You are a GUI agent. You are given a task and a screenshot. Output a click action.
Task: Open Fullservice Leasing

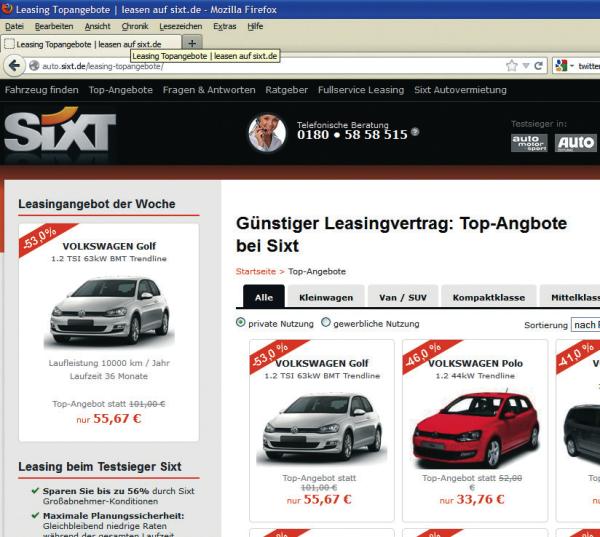361,90
